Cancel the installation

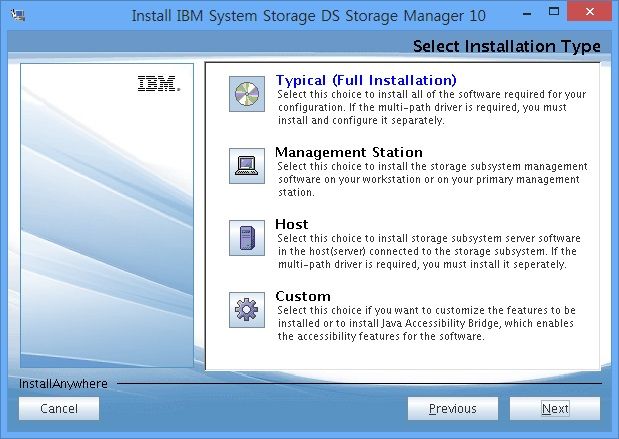tap(59, 409)
